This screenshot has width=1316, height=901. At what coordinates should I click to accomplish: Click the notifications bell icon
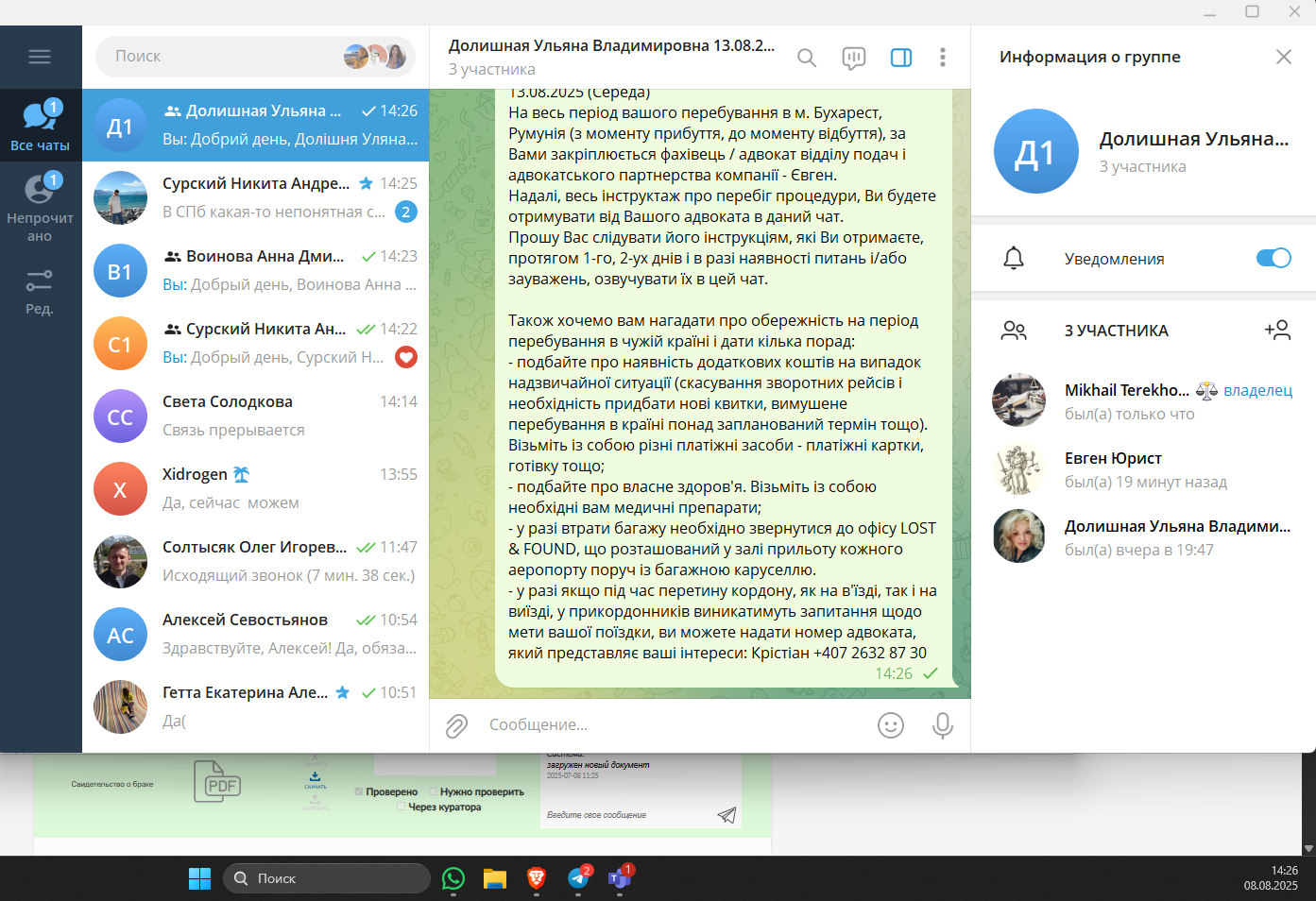tap(1014, 258)
